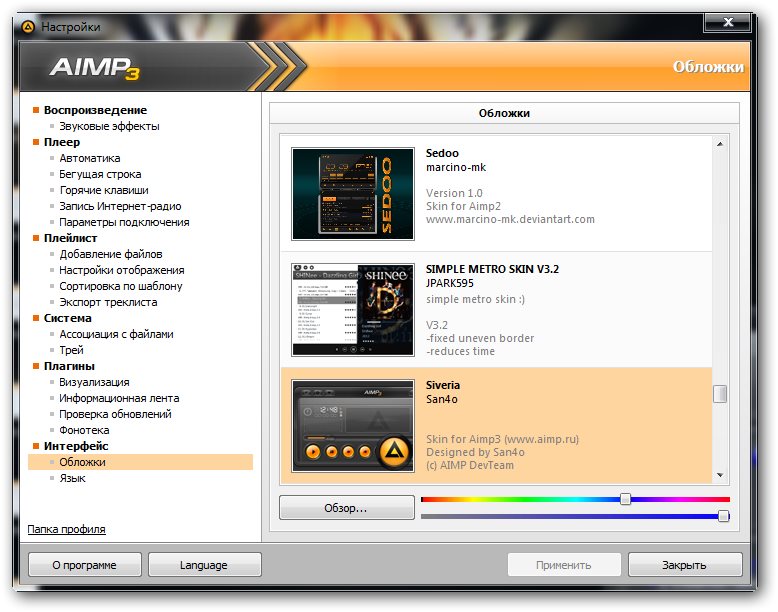The width and height of the screenshot is (778, 612).
Task: Click the Siveria skin preview image
Action: (x=352, y=425)
